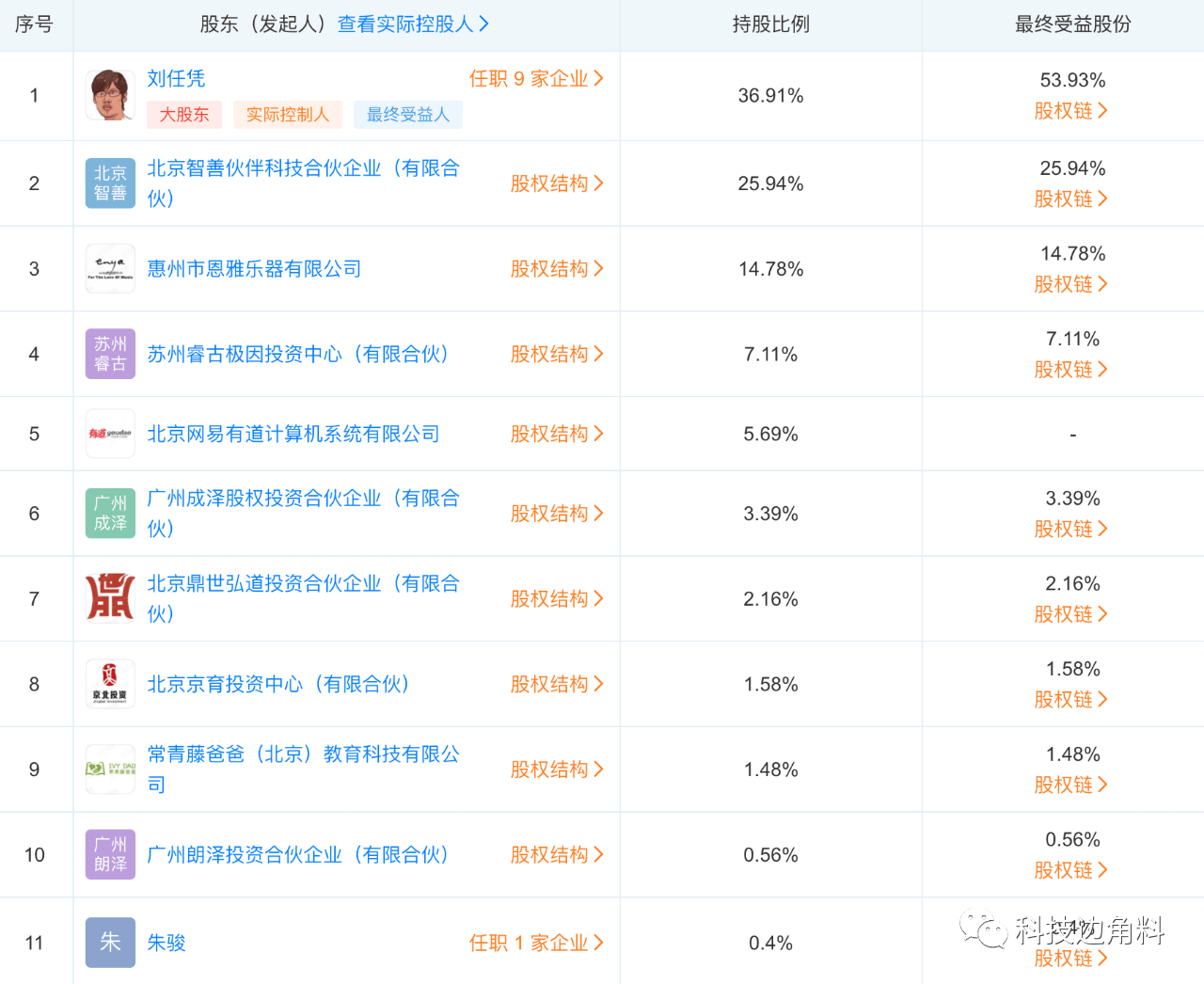Click the 广州成泽 green logo icon
The width and height of the screenshot is (1204, 984).
(x=110, y=514)
